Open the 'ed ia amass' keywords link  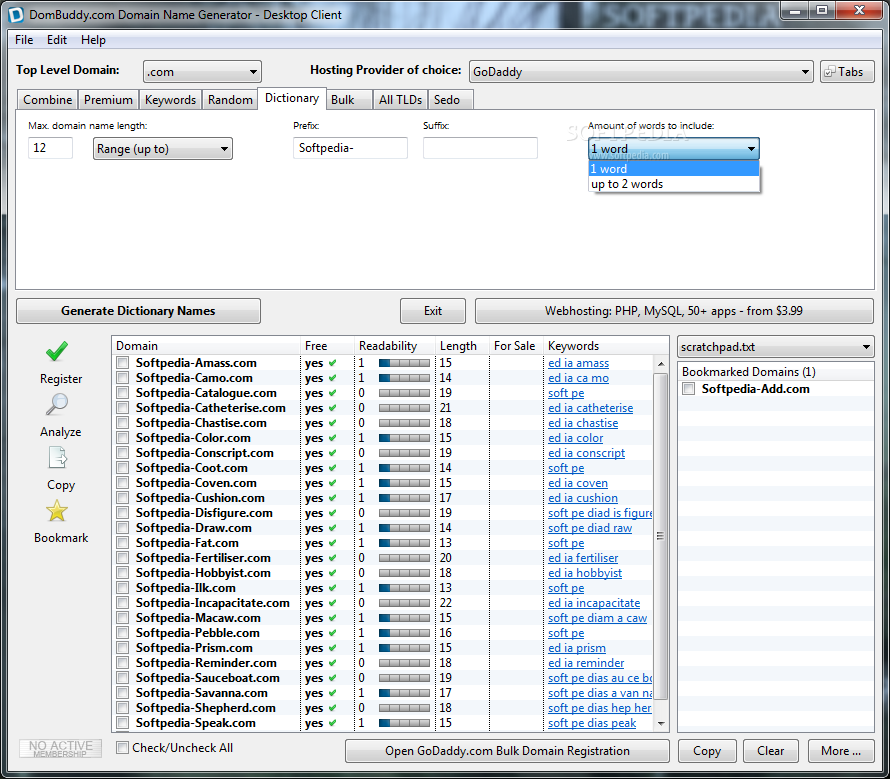pos(578,363)
